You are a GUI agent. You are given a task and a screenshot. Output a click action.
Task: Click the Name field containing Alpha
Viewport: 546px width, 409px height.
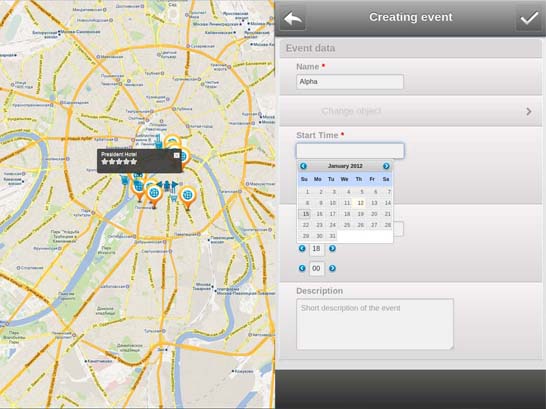point(350,82)
